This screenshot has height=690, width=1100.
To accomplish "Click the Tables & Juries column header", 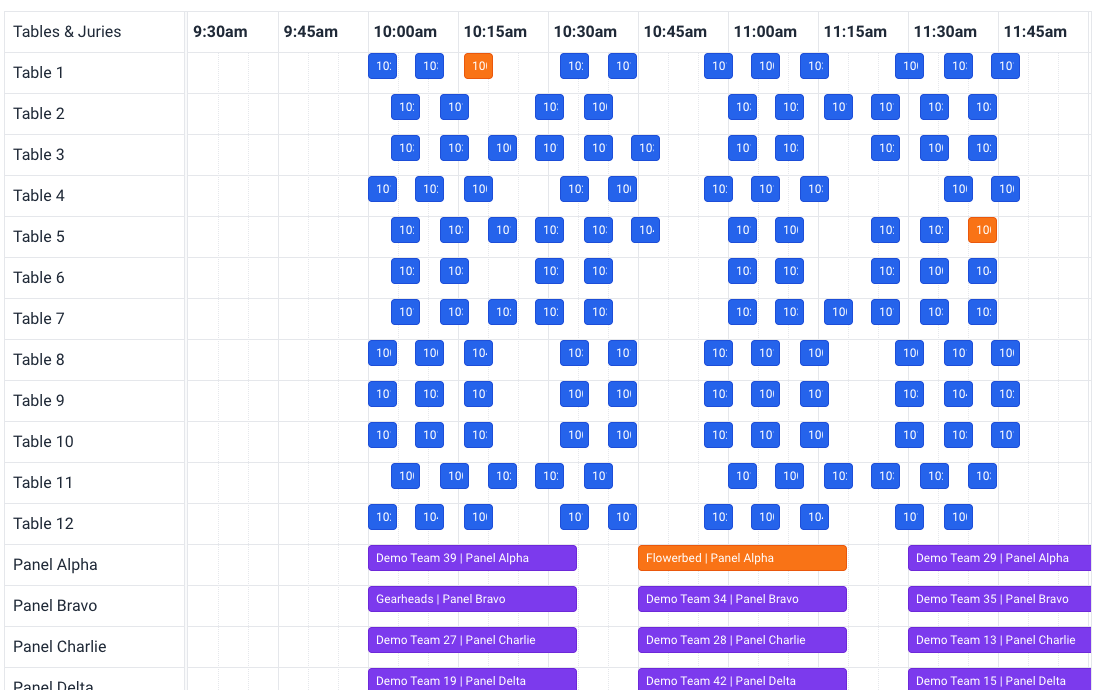I will [x=67, y=32].
